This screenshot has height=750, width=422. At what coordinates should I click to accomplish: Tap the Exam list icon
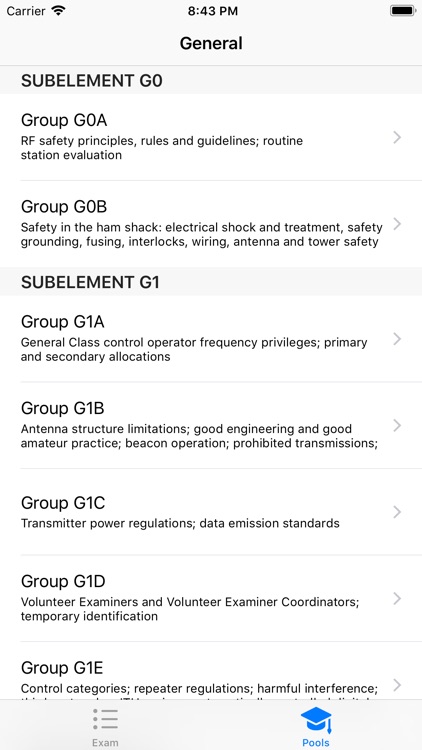coord(105,719)
